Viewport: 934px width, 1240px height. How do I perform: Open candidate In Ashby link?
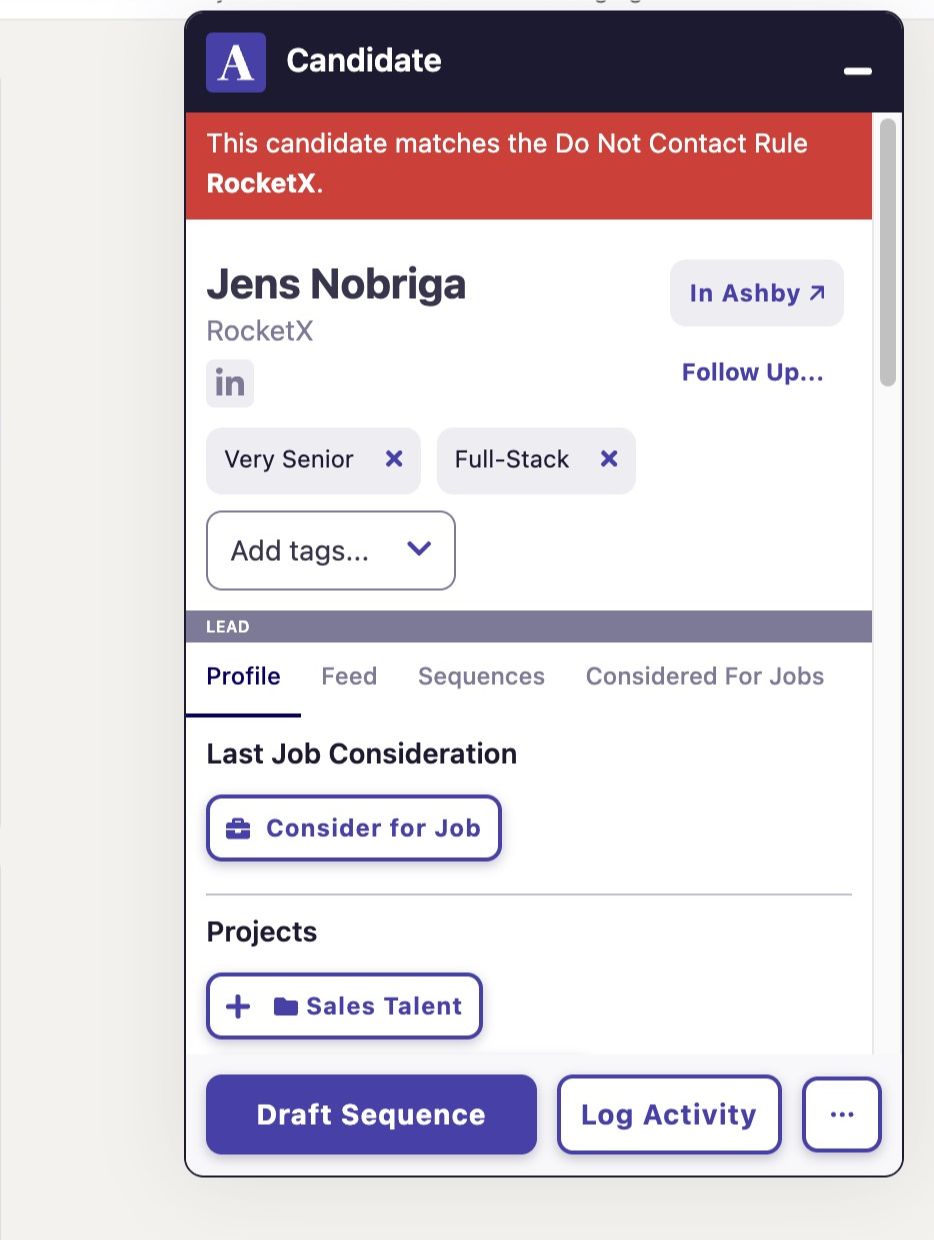pos(757,294)
